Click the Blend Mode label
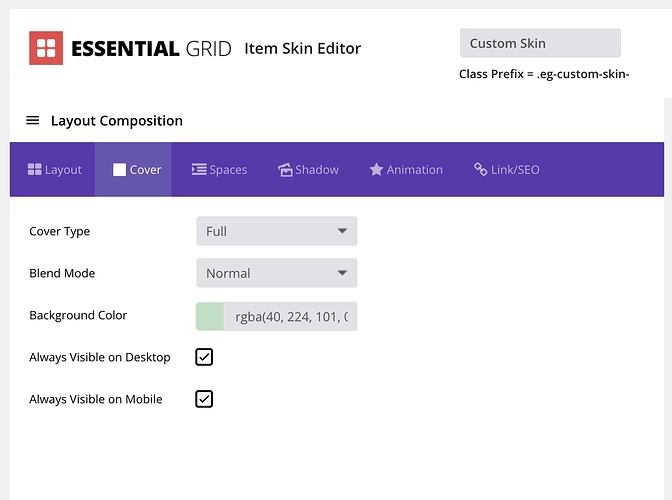The width and height of the screenshot is (672, 500). [x=62, y=273]
